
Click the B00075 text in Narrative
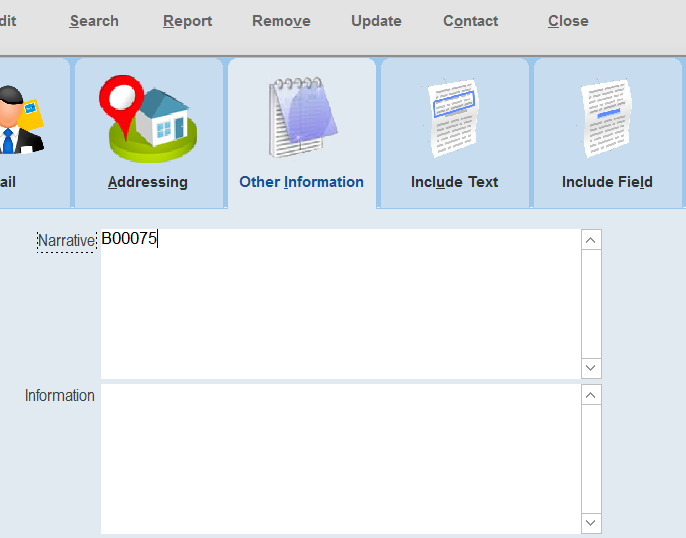pos(129,239)
